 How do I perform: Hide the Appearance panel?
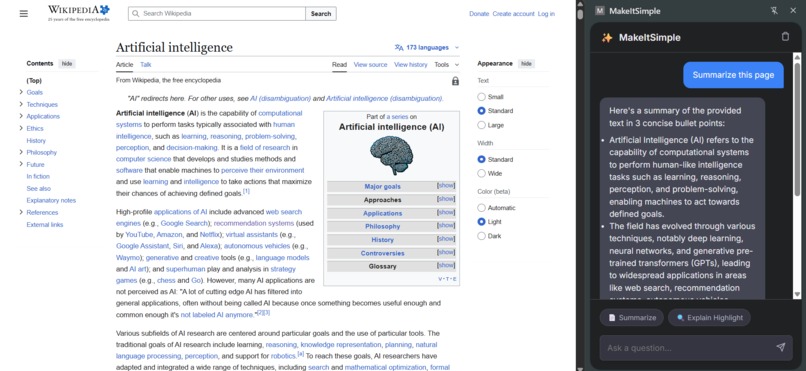[x=526, y=64]
